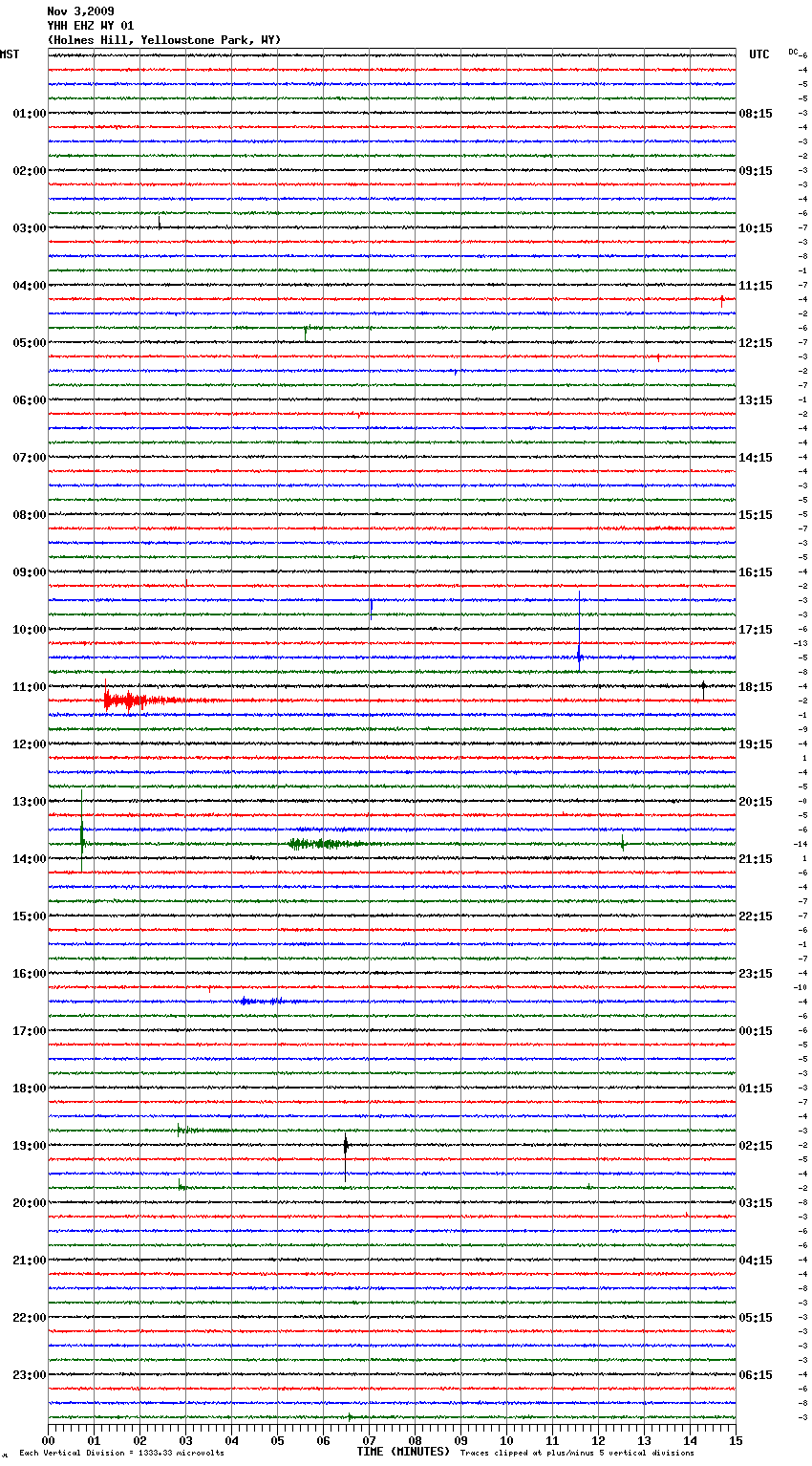Click the tall blue spike near 10:00 row
812x1466 pixels.
click(x=579, y=631)
